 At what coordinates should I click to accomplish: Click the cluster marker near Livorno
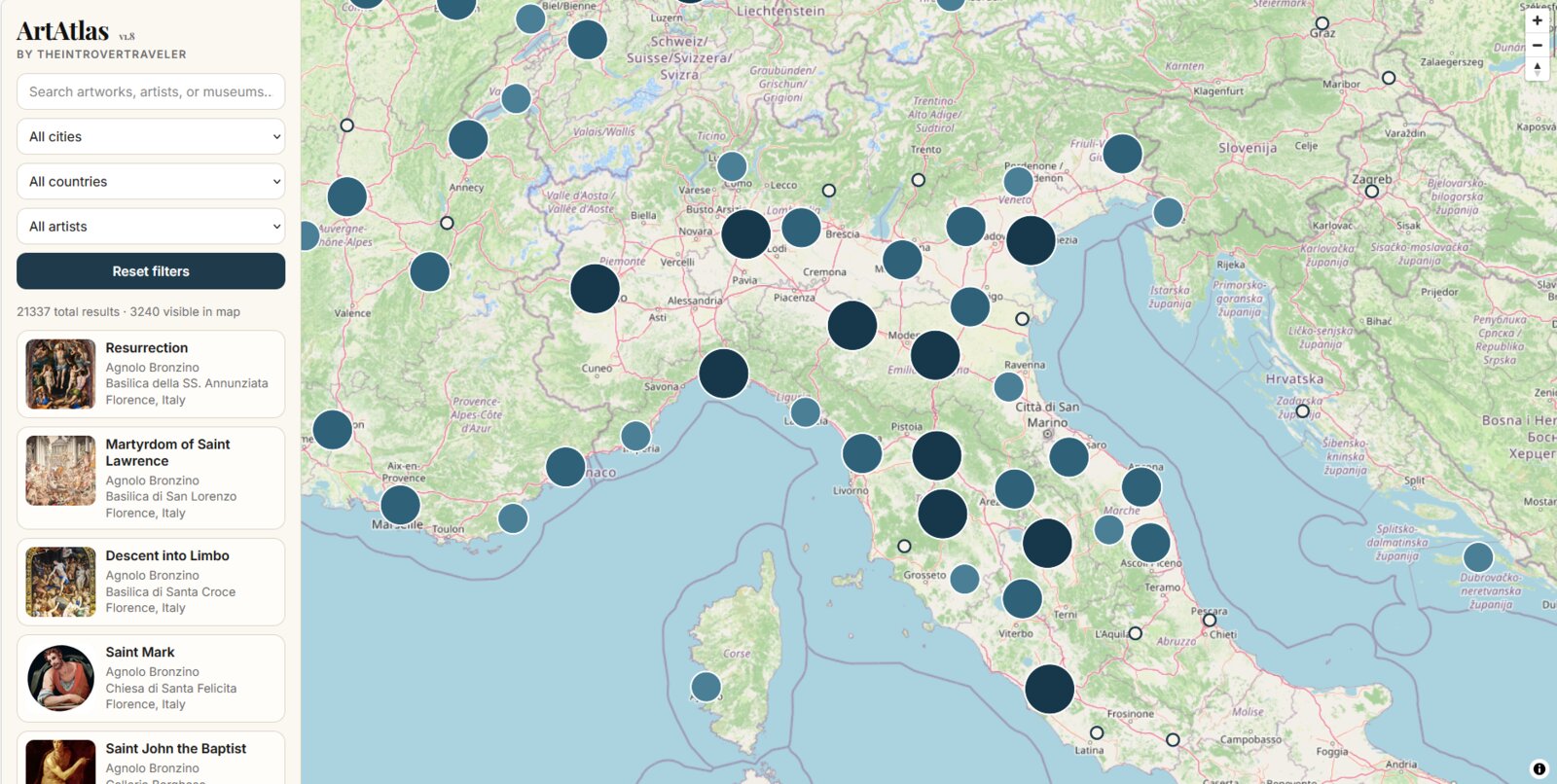click(861, 453)
